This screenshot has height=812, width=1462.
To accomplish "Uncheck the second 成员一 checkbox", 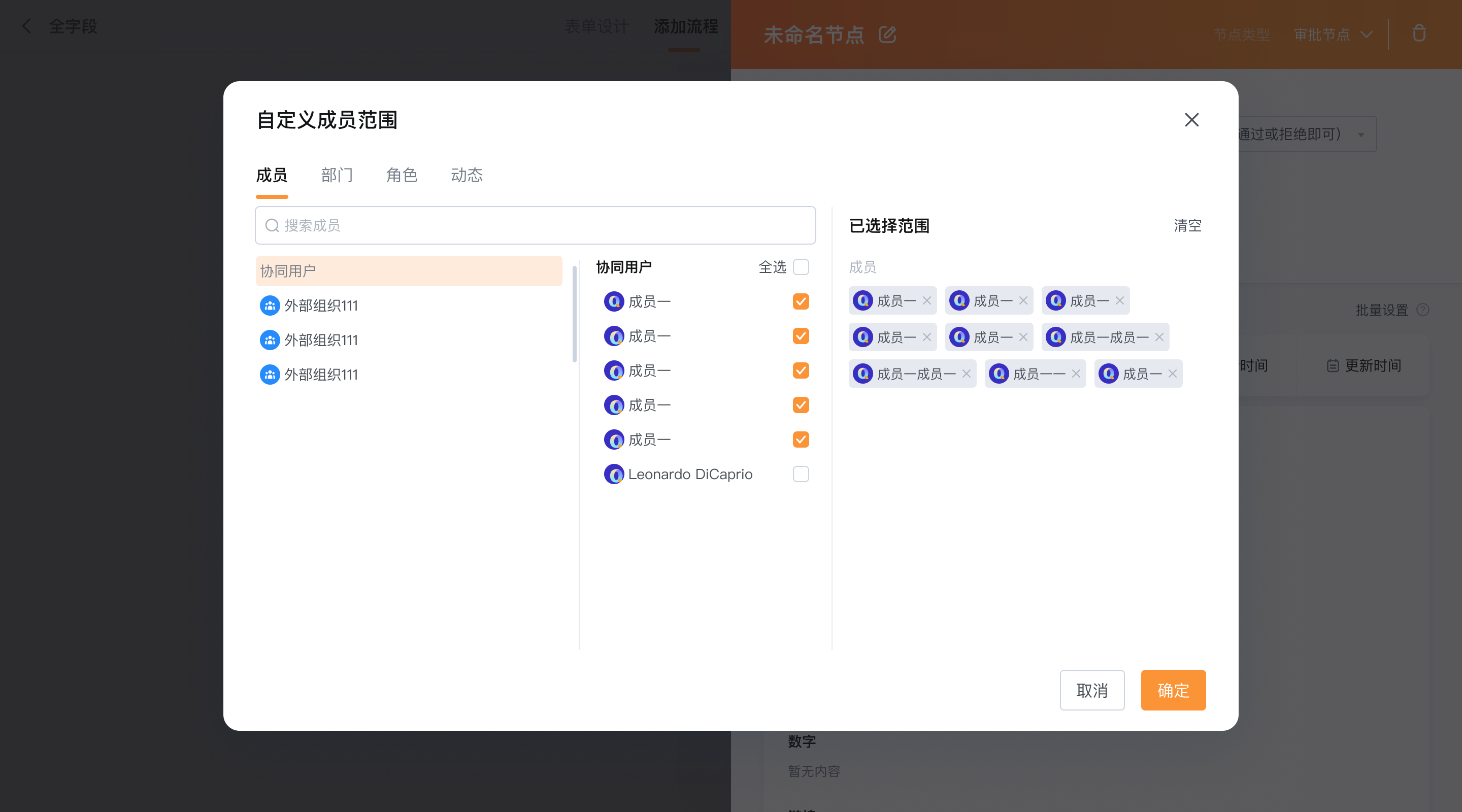I will (x=801, y=336).
